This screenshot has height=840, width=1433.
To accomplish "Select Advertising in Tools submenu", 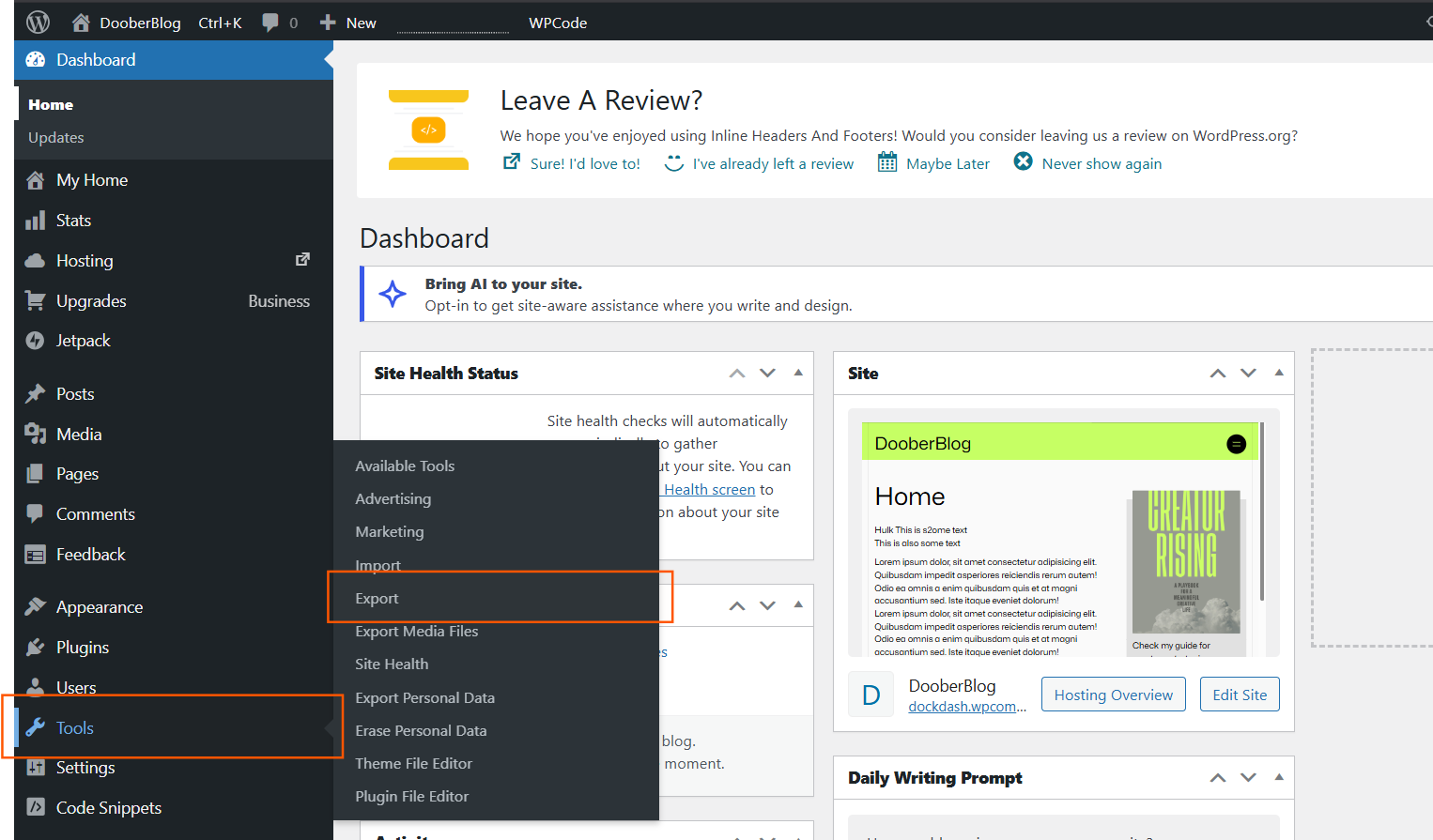I will 393,499.
